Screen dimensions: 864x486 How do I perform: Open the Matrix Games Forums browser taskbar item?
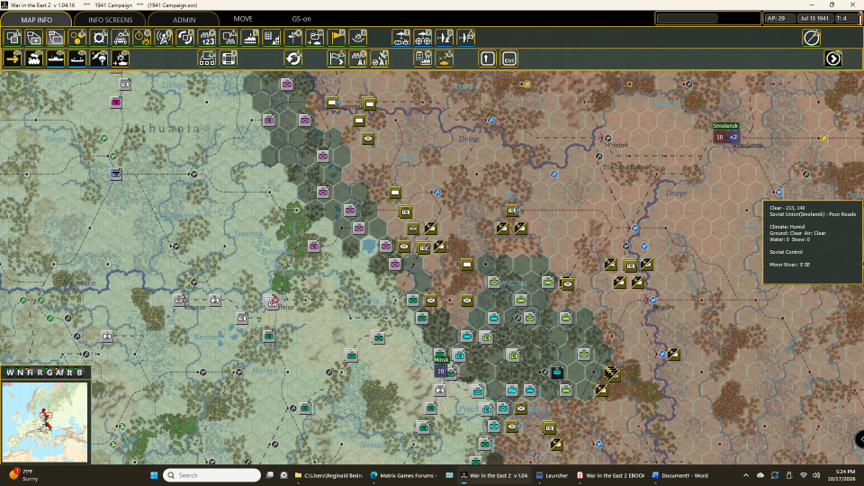(x=403, y=475)
